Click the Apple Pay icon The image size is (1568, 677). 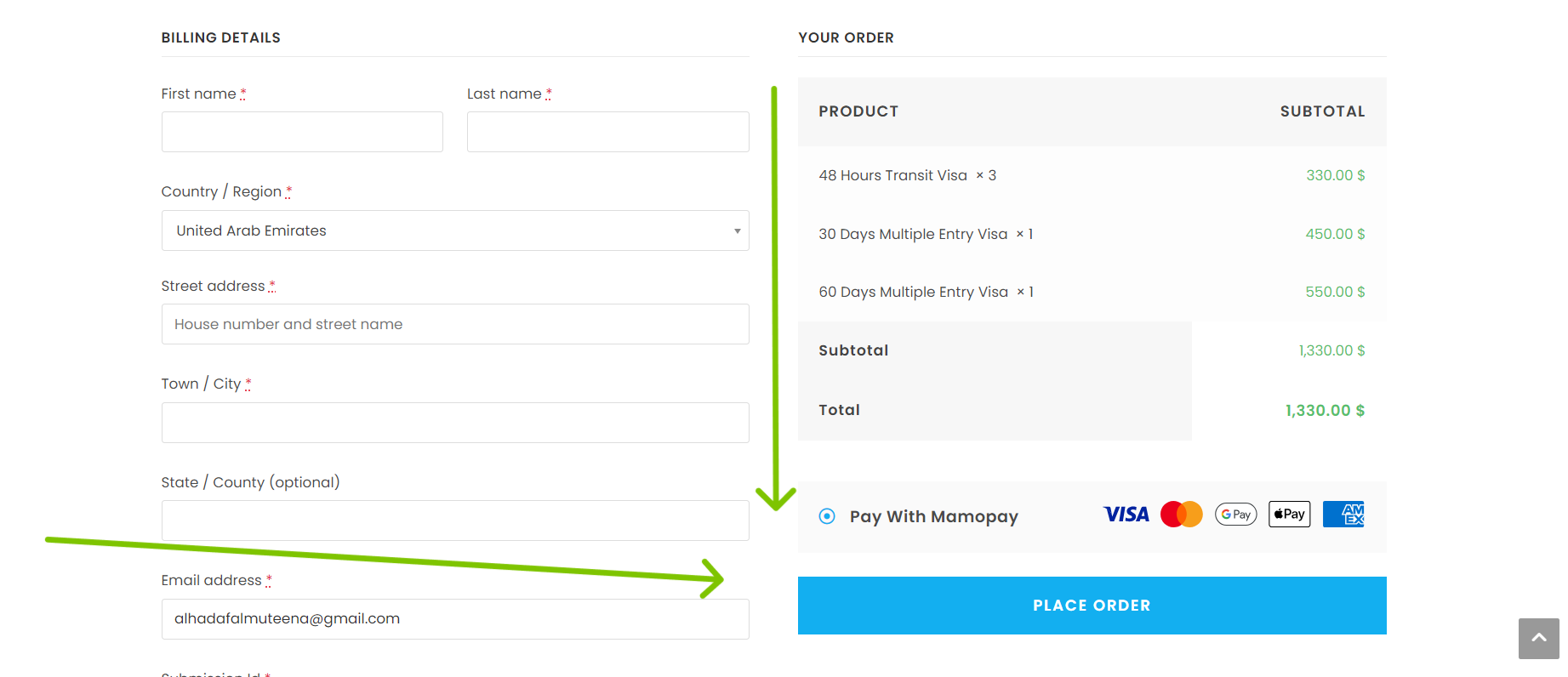(x=1289, y=515)
